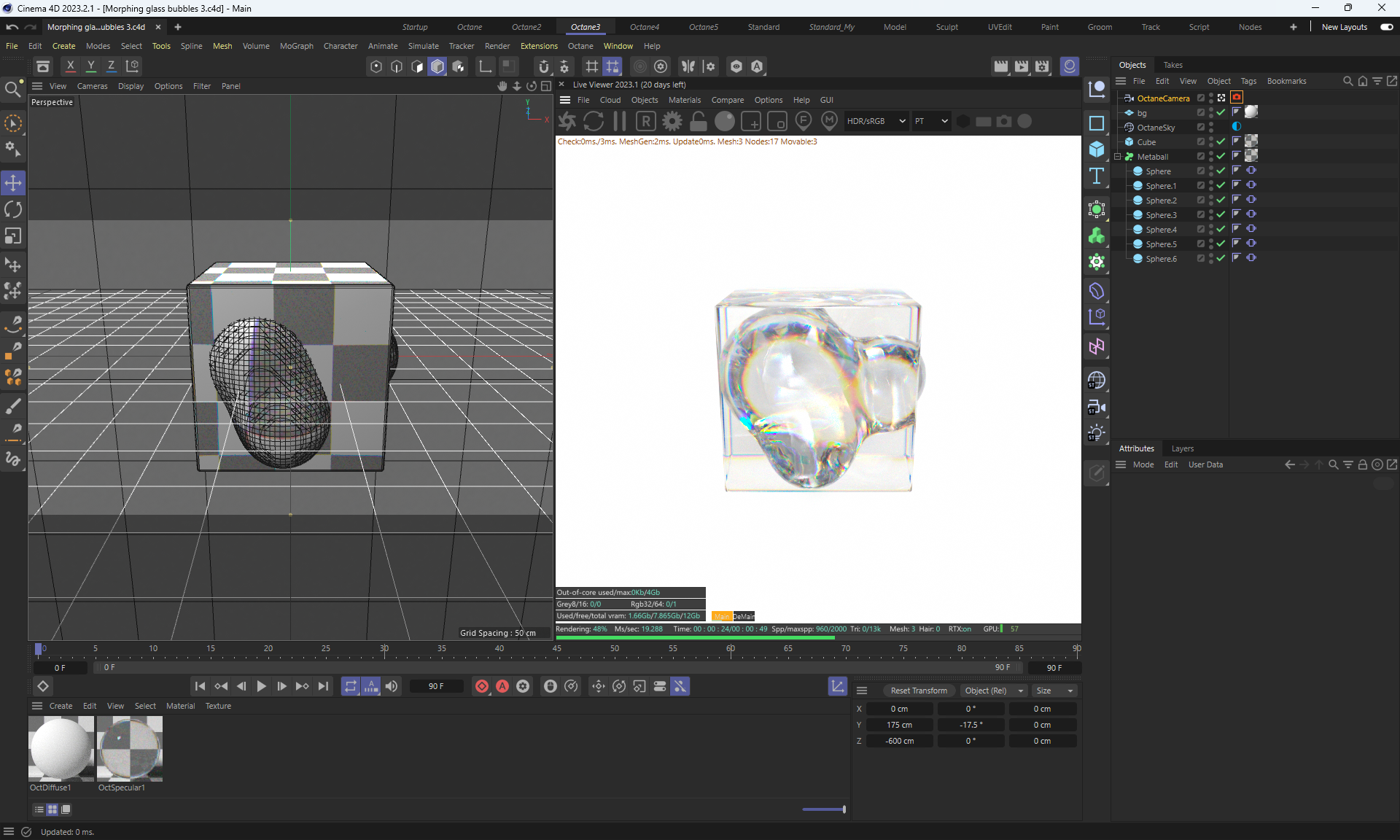Pause the Octane Live Viewer render
The width and height of the screenshot is (1400, 840).
pyautogui.click(x=620, y=122)
